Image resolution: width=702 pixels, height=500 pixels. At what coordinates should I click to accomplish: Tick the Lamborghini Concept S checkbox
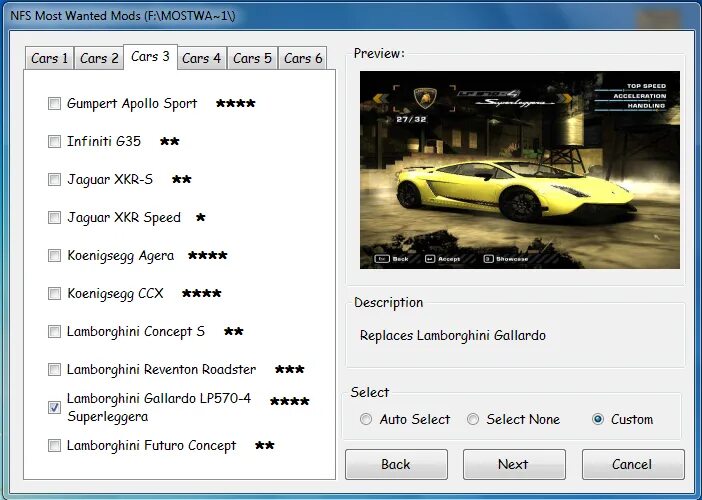54,332
